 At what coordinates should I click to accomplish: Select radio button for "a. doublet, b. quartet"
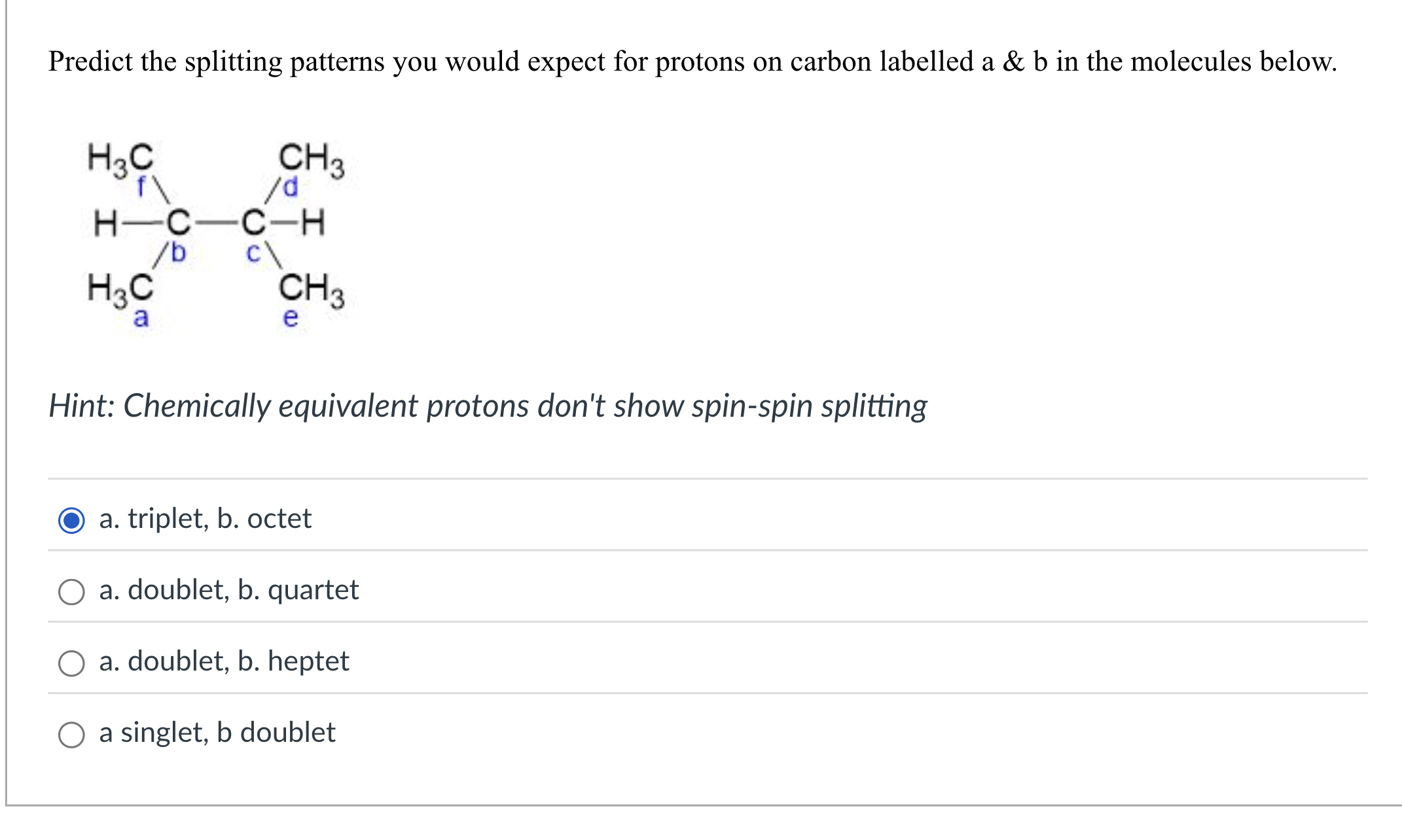pyautogui.click(x=72, y=590)
